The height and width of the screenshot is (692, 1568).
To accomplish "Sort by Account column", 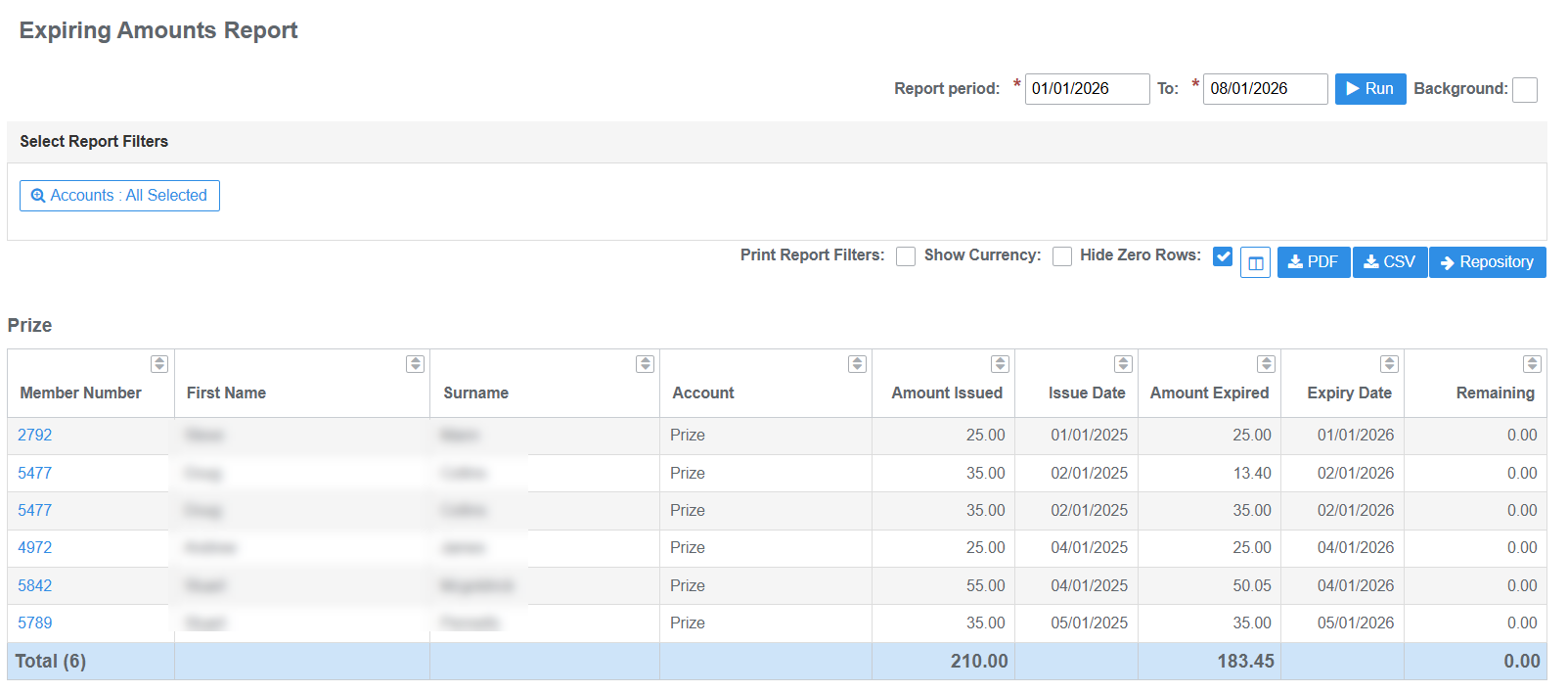I will tap(857, 364).
